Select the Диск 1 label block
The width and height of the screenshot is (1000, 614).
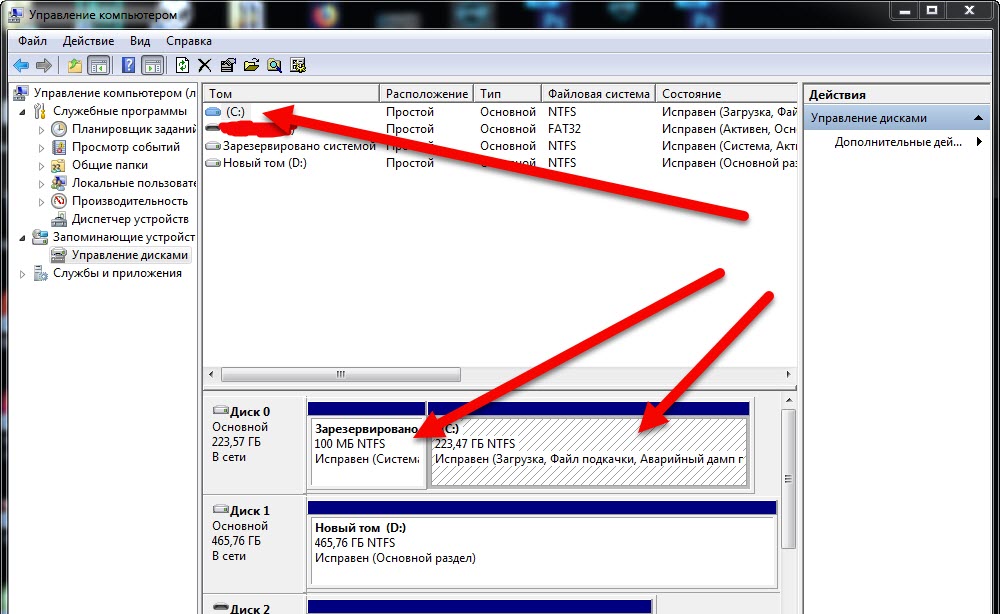pyautogui.click(x=254, y=543)
